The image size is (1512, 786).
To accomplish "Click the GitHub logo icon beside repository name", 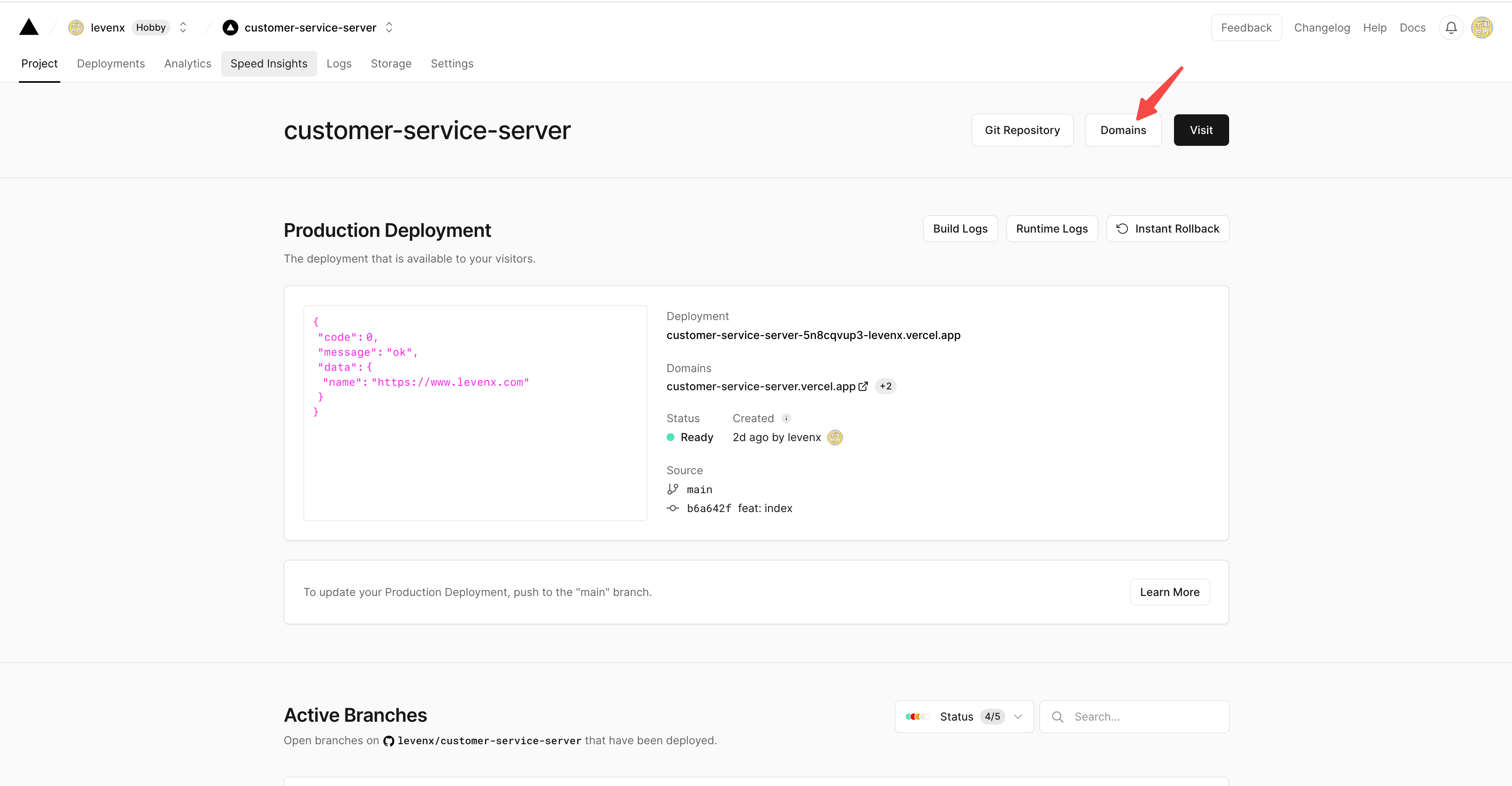I will (388, 741).
